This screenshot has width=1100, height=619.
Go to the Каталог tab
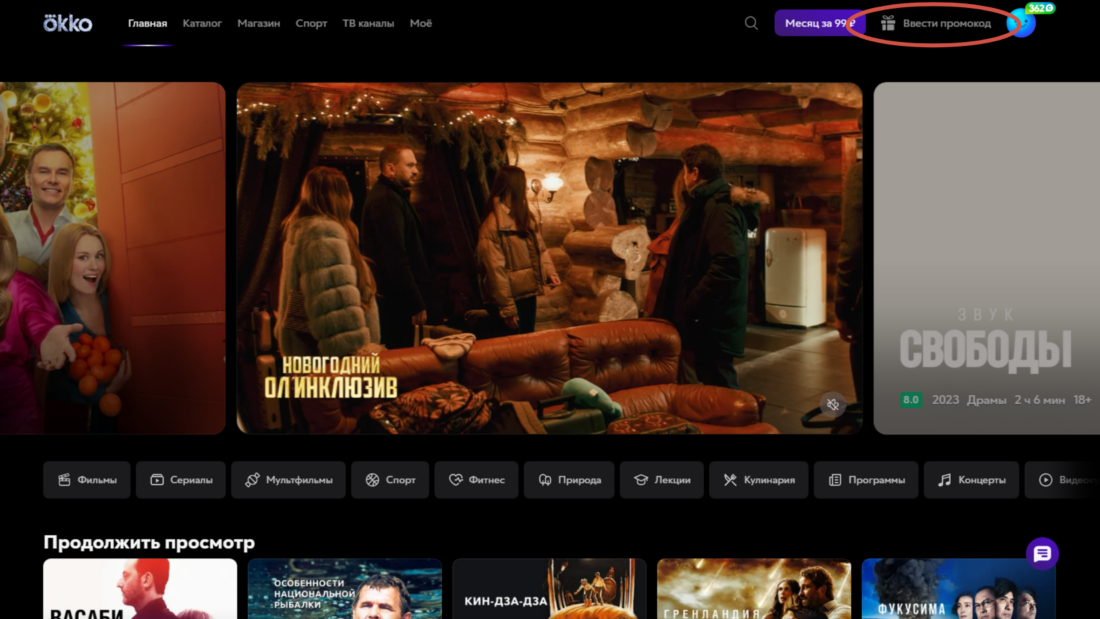(202, 23)
